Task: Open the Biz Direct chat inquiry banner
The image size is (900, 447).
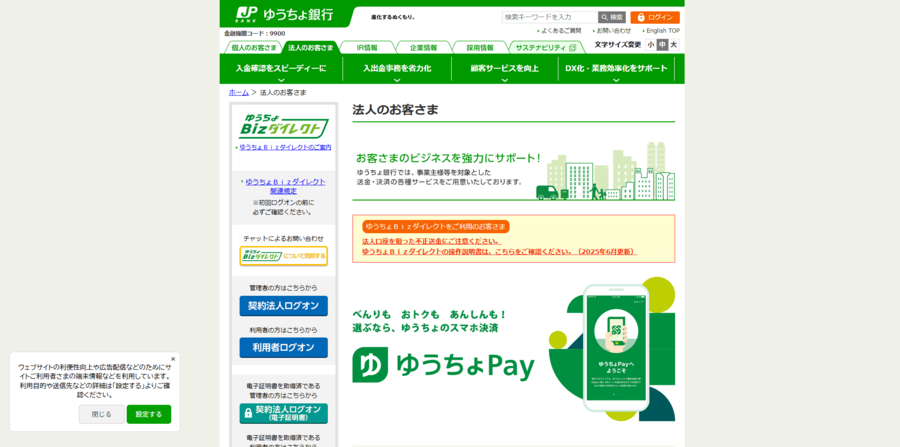Action: point(283,256)
